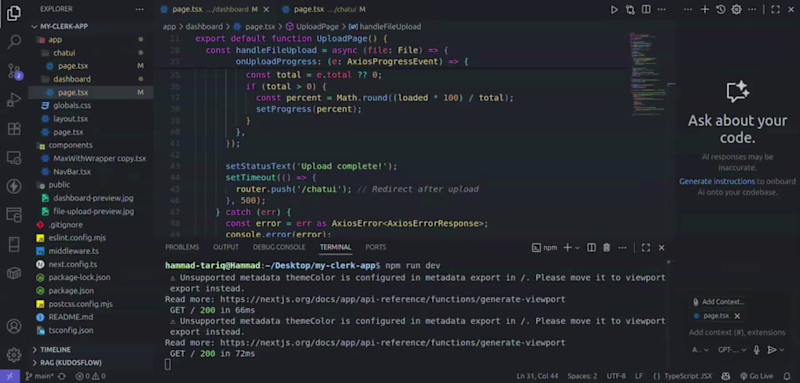Viewport: 800px width, 383px height.
Task: Switch to the PORTS panel tab
Action: coord(376,247)
